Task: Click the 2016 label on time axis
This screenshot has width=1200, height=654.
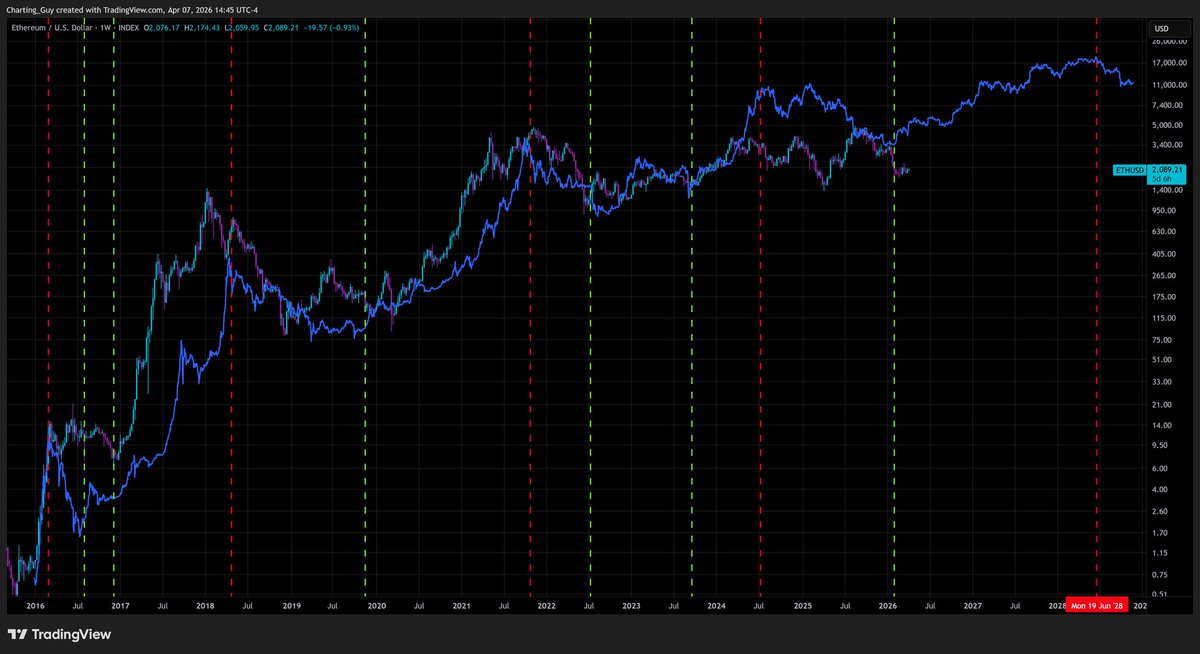Action: [35, 606]
